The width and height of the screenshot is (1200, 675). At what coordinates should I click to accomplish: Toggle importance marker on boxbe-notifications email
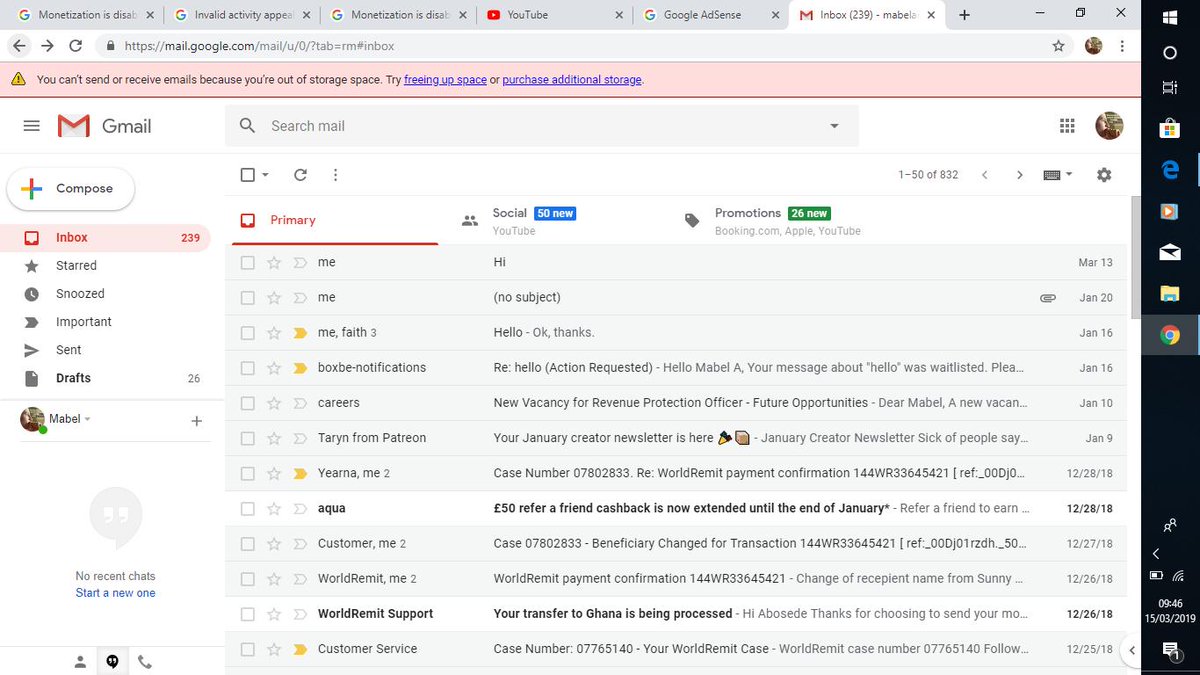(299, 368)
